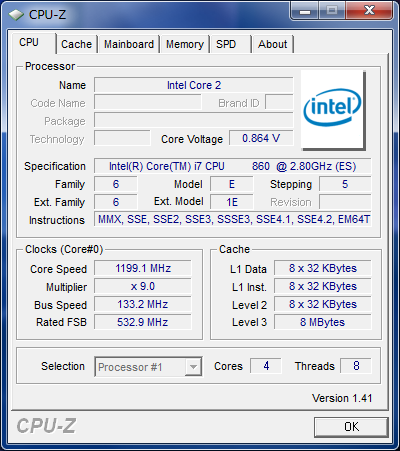The width and height of the screenshot is (400, 451).
Task: Click the Threads value 8
Action: [356, 366]
